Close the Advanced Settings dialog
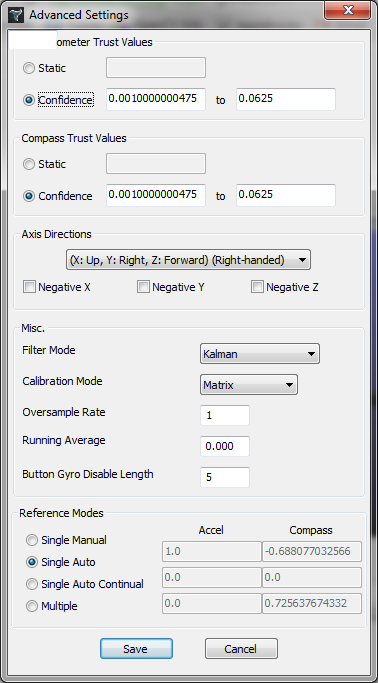This screenshot has width=378, height=683. pyautogui.click(x=348, y=10)
